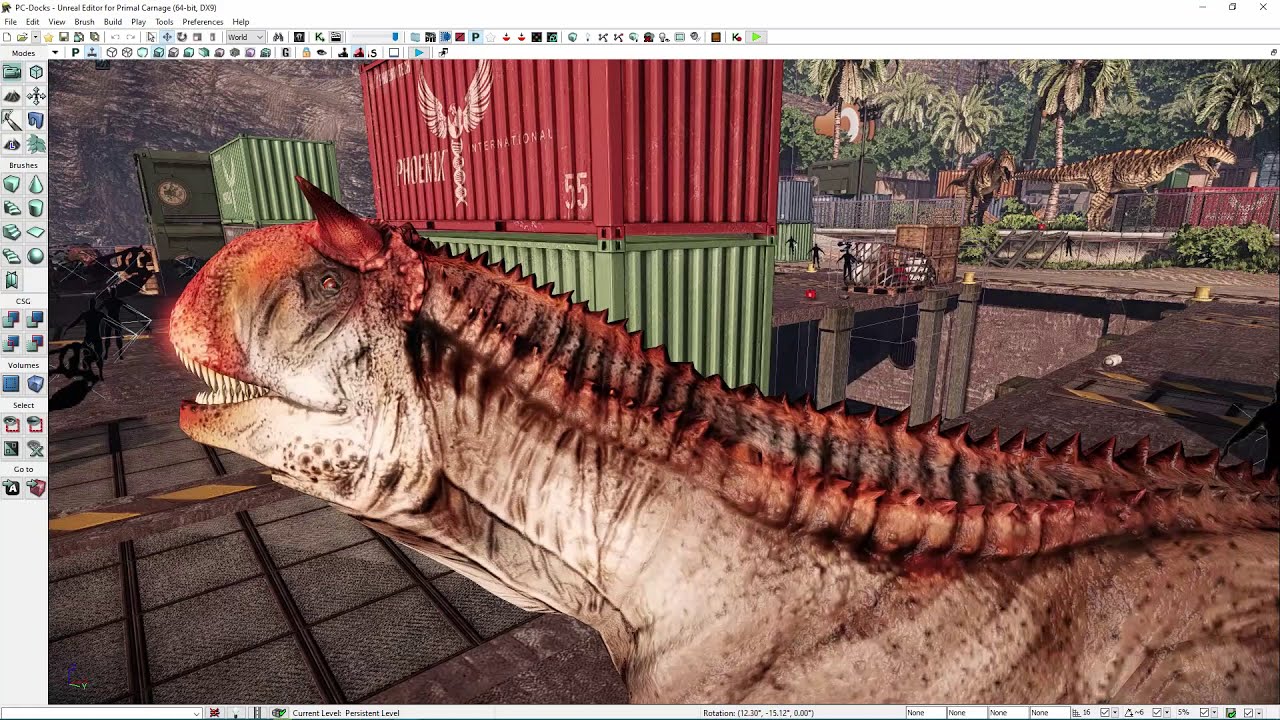Image resolution: width=1280 pixels, height=720 pixels.
Task: Toggle the drag grid snap checkbox
Action: pyautogui.click(x=1104, y=712)
